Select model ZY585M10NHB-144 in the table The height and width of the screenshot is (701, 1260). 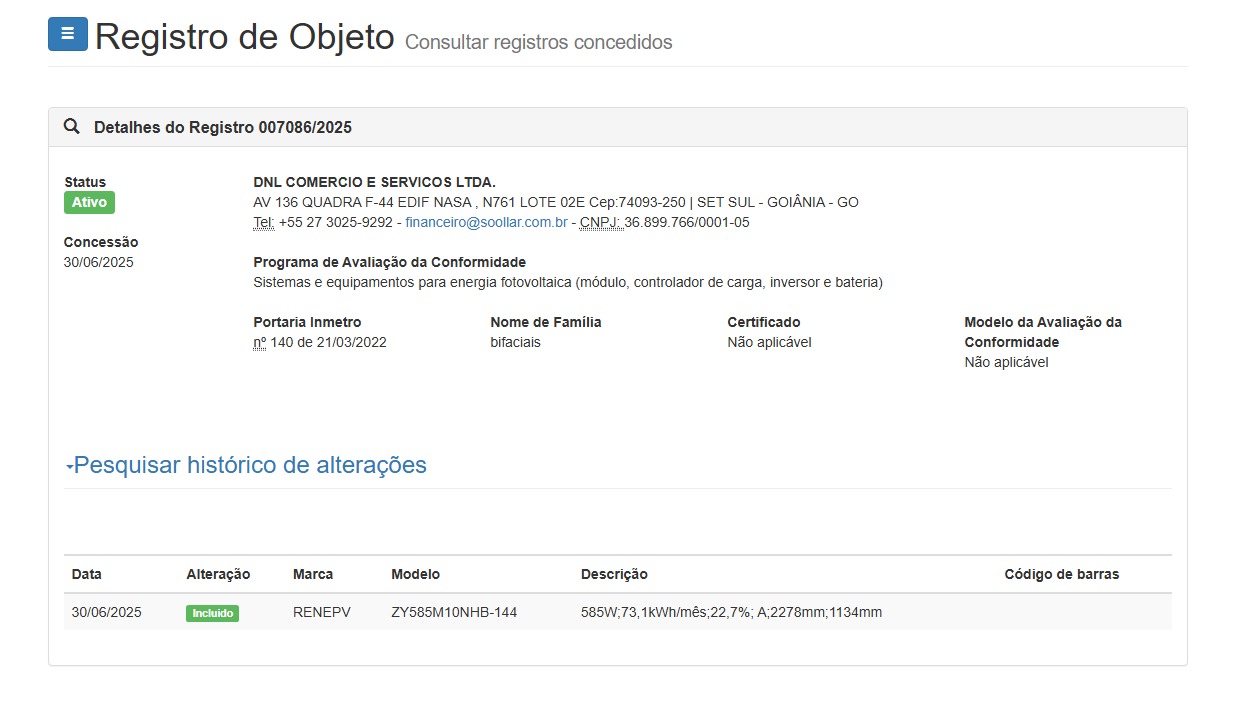point(454,612)
